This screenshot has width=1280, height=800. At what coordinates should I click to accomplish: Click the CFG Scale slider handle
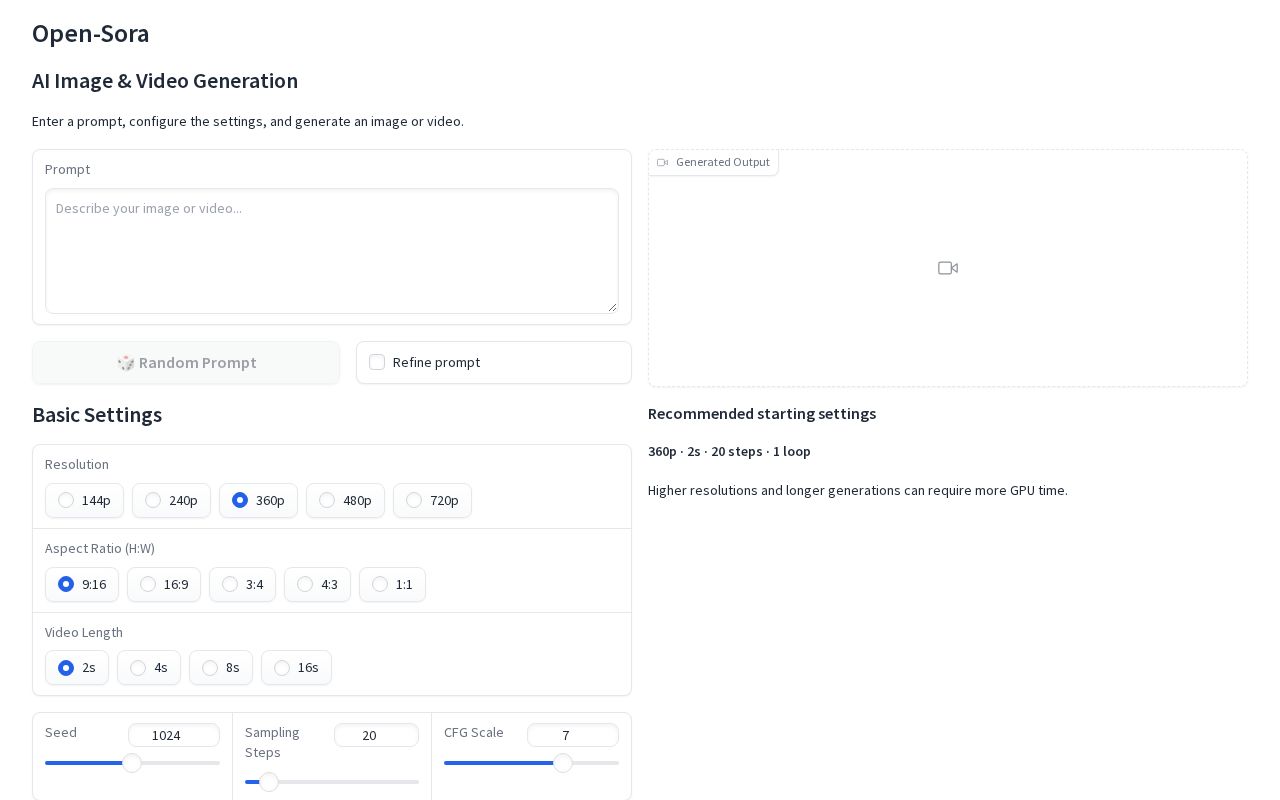click(563, 763)
